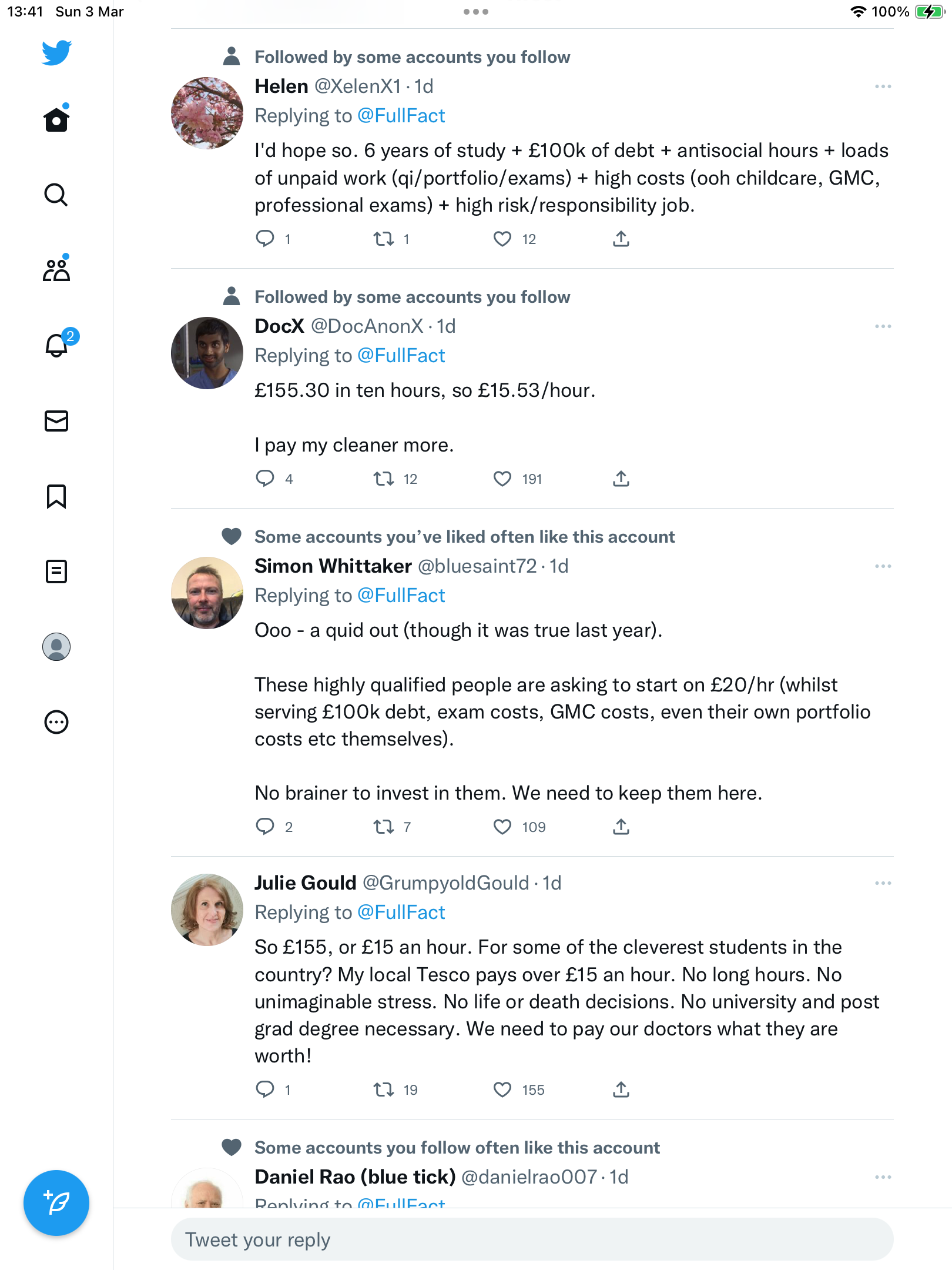Like DocX's tweet about cleaner pay
This screenshot has height=1270, width=952.
[x=502, y=479]
